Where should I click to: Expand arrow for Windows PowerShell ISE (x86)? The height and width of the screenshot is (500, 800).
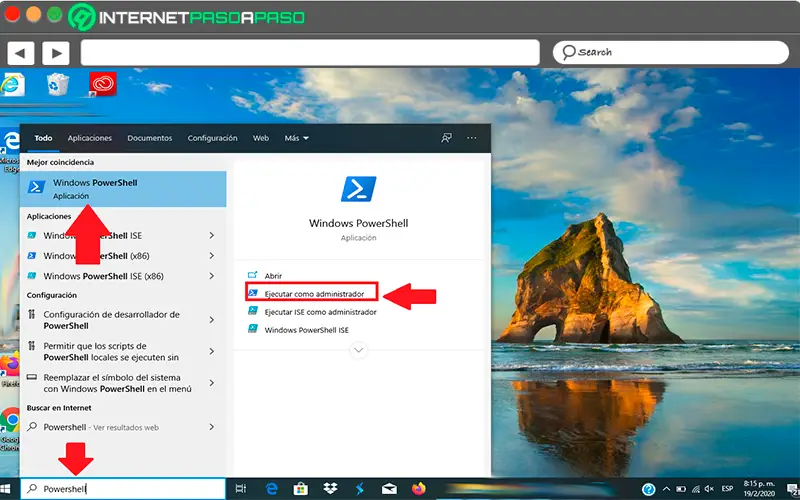pos(211,276)
